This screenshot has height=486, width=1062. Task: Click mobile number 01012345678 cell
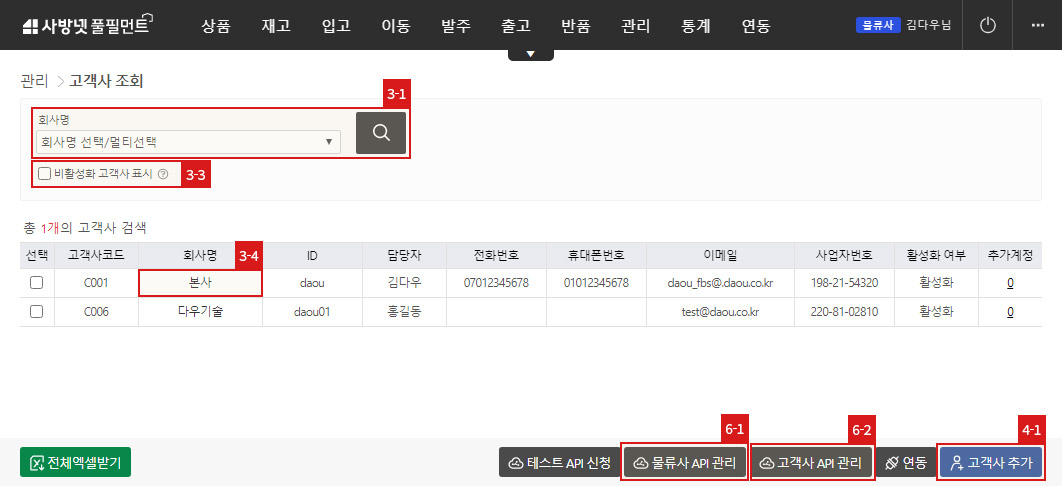tap(596, 283)
